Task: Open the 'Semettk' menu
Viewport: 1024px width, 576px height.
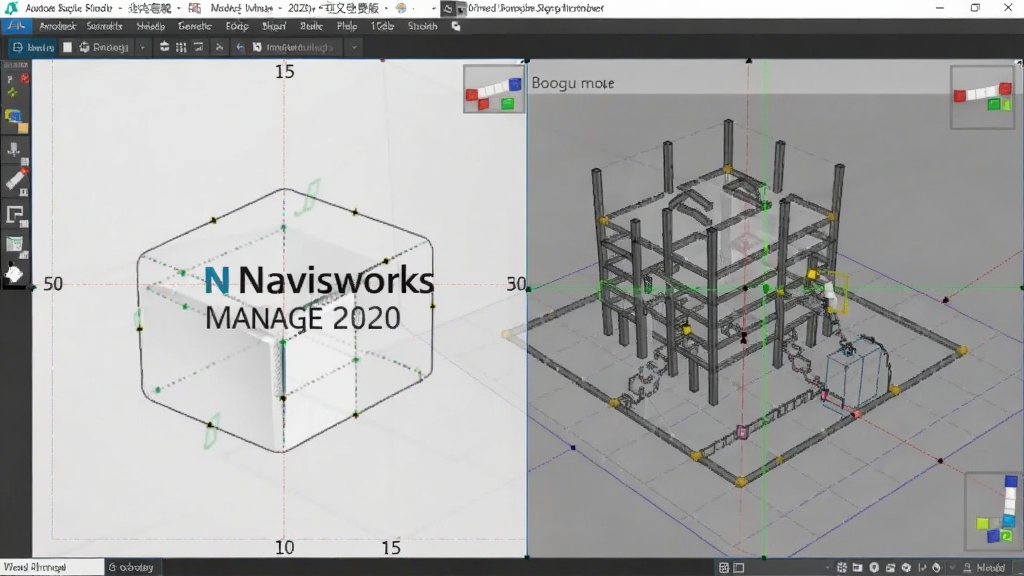Action: tap(104, 26)
